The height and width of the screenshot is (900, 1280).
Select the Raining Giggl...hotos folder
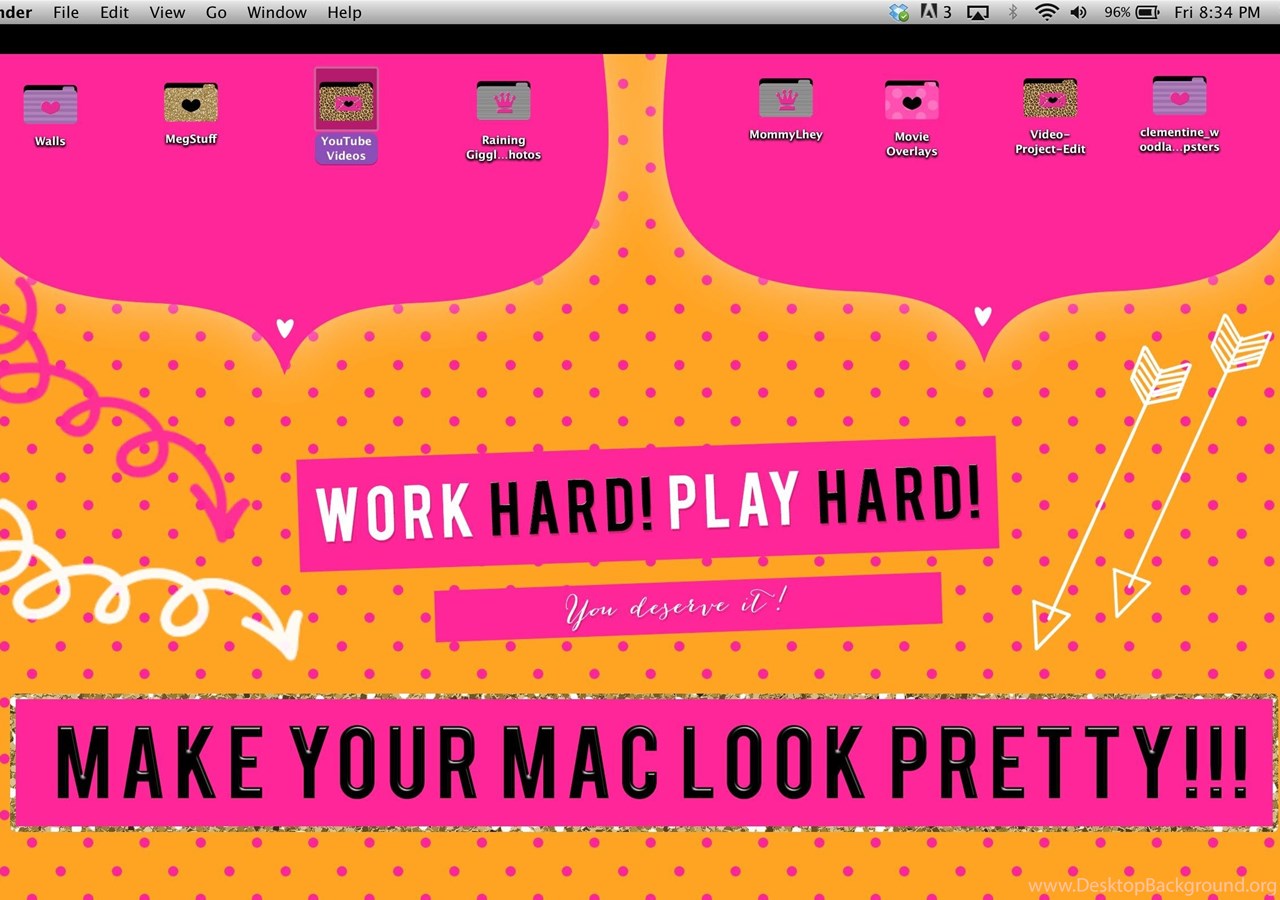tap(503, 102)
